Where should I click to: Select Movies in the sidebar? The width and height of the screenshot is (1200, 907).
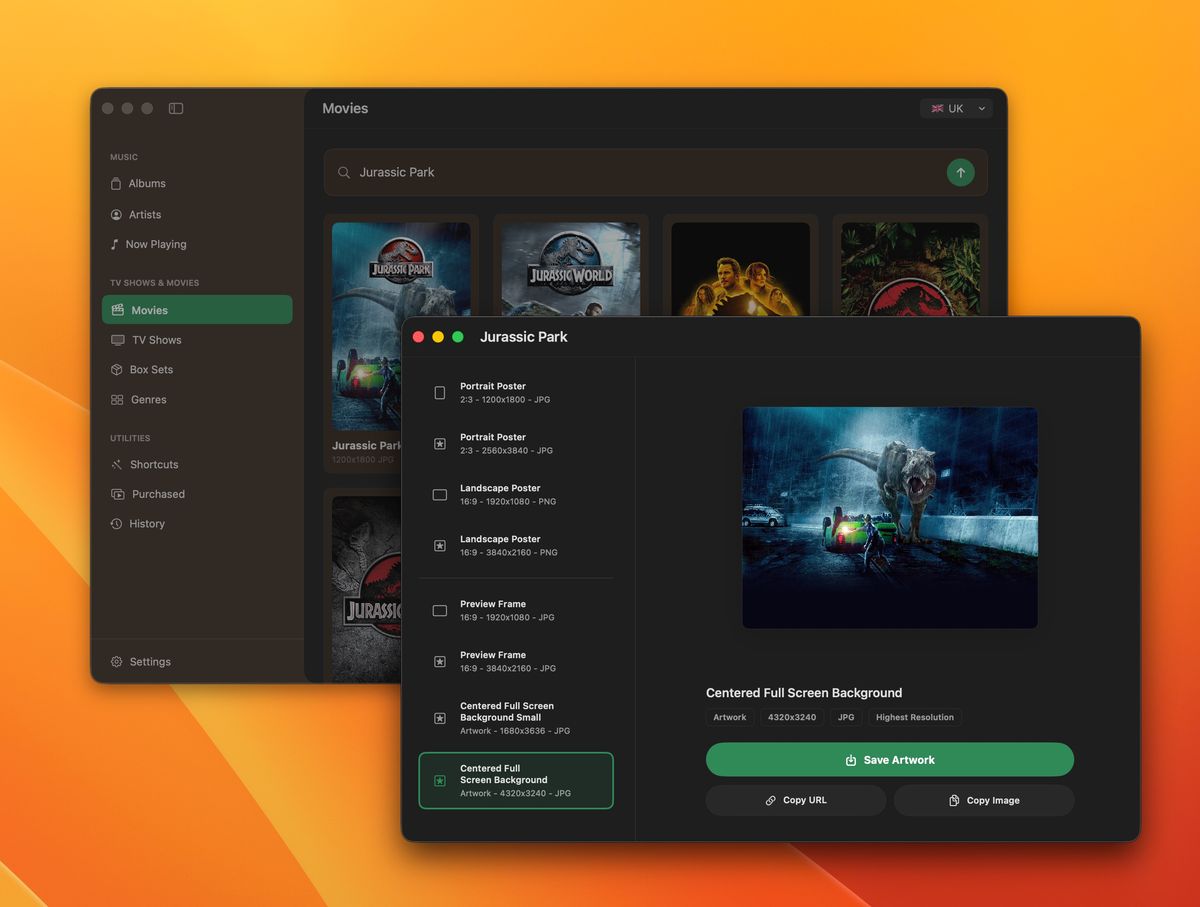tap(197, 310)
